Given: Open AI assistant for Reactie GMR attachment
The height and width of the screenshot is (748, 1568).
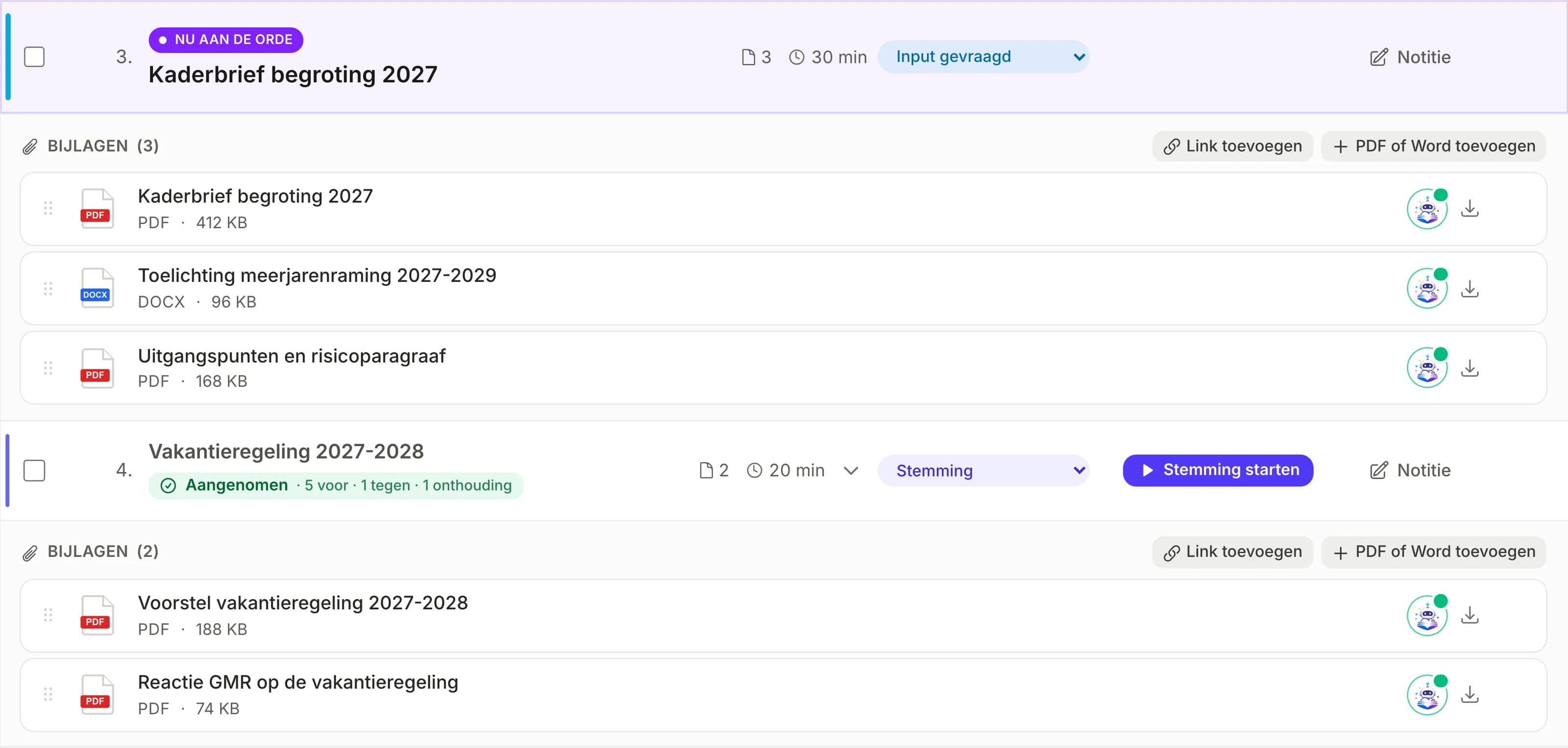Looking at the screenshot, I should click(x=1427, y=695).
